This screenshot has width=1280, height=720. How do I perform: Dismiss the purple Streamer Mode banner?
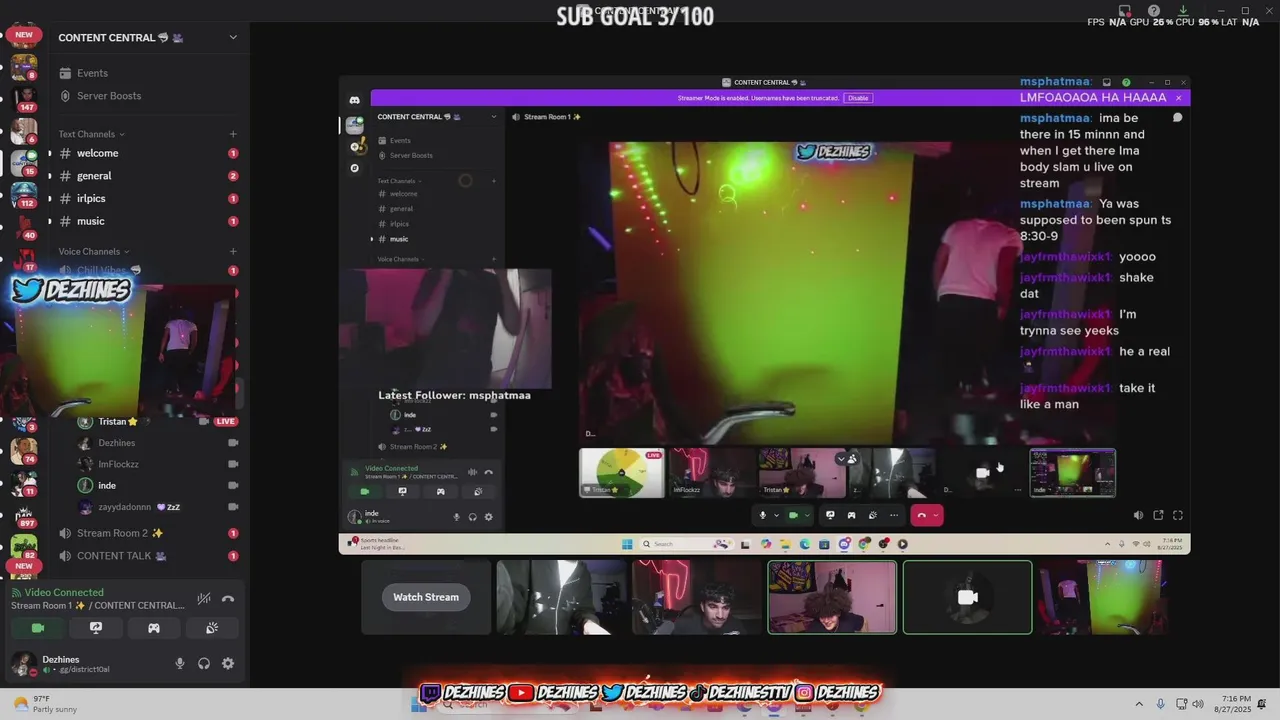pyautogui.click(x=1178, y=98)
